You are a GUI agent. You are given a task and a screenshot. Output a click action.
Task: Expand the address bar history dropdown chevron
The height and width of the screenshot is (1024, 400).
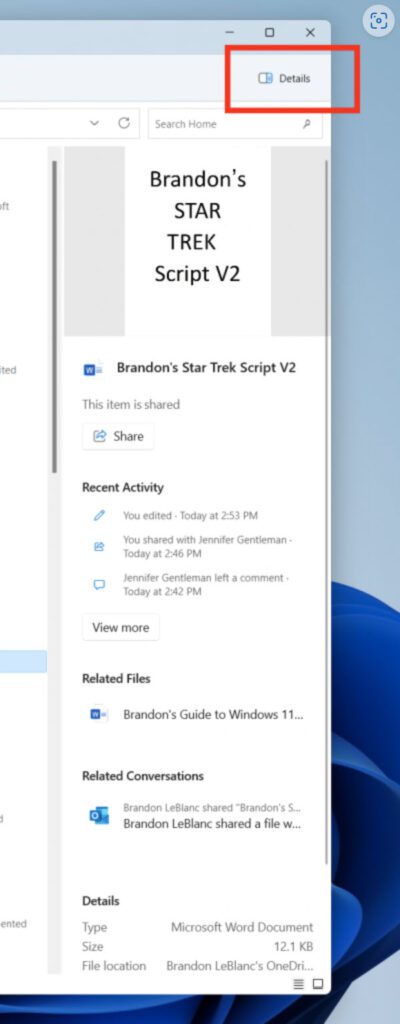[x=94, y=123]
